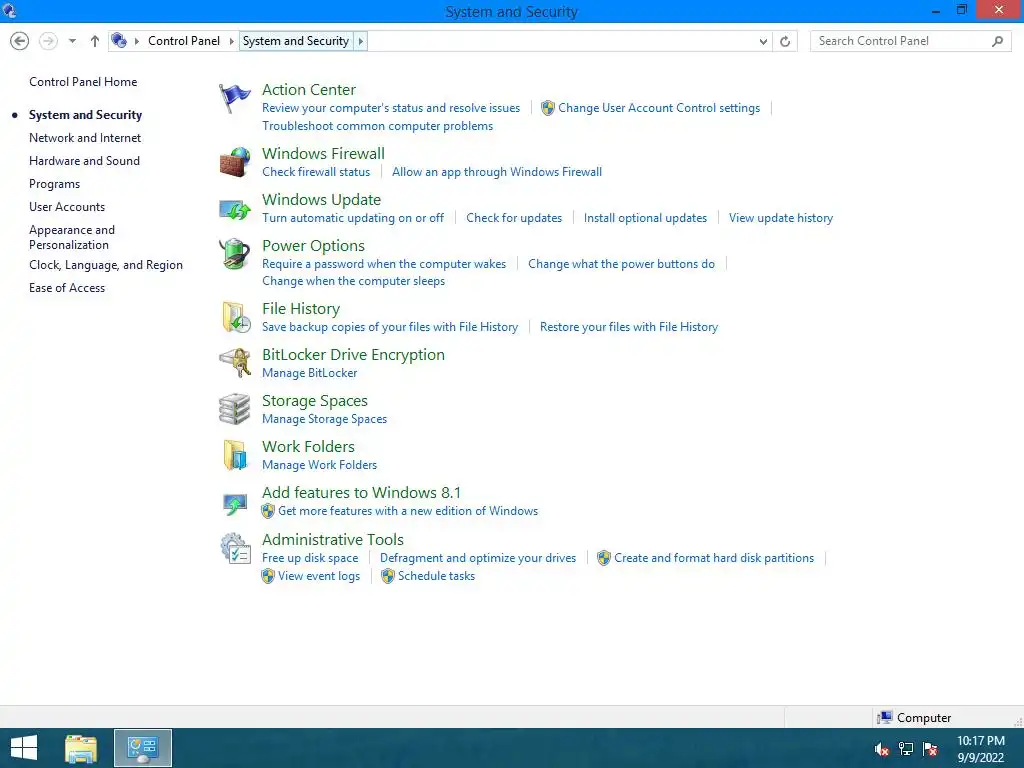Click Check firewall status
The width and height of the screenshot is (1024, 768).
click(316, 172)
